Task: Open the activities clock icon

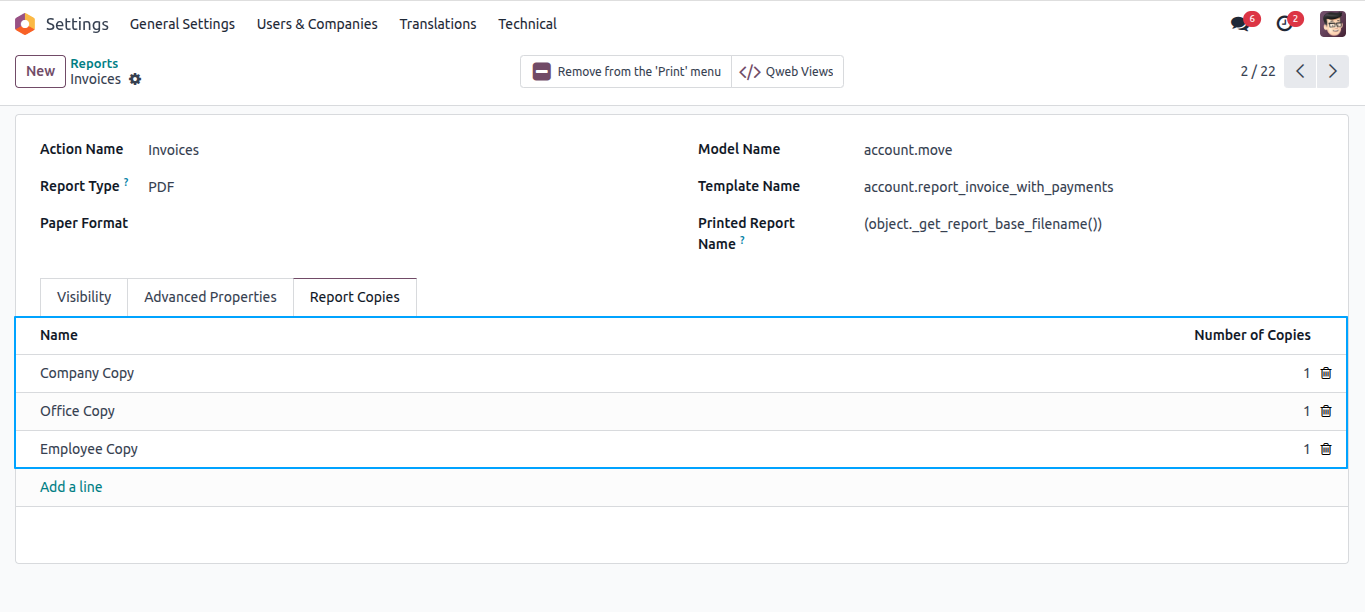Action: pos(1285,24)
